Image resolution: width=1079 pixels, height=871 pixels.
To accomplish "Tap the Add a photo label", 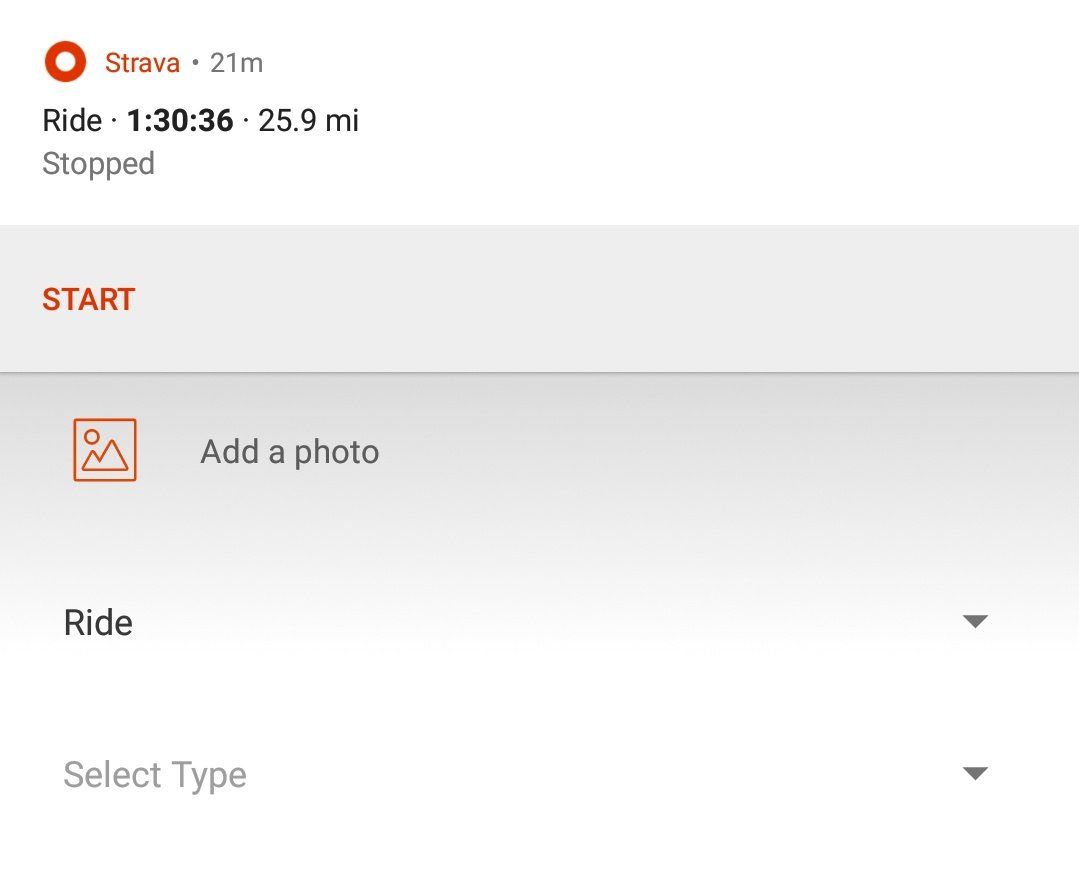I will [290, 452].
